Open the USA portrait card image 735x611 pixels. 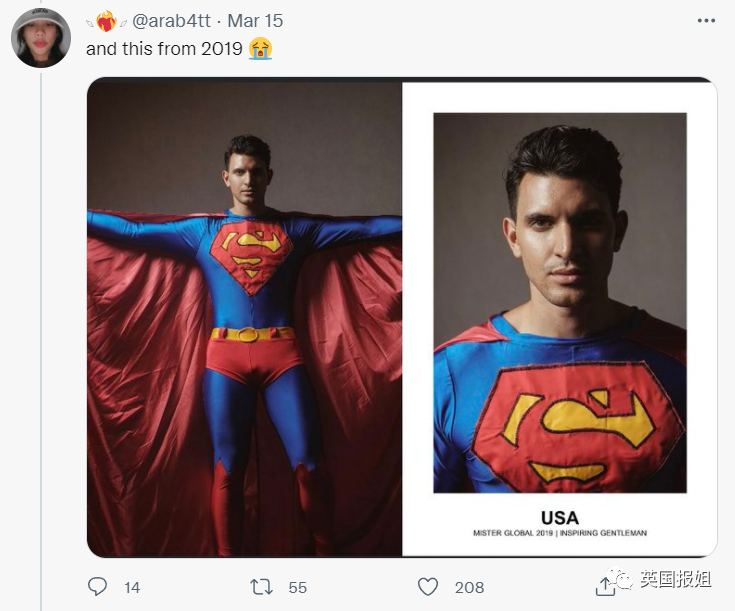560,317
